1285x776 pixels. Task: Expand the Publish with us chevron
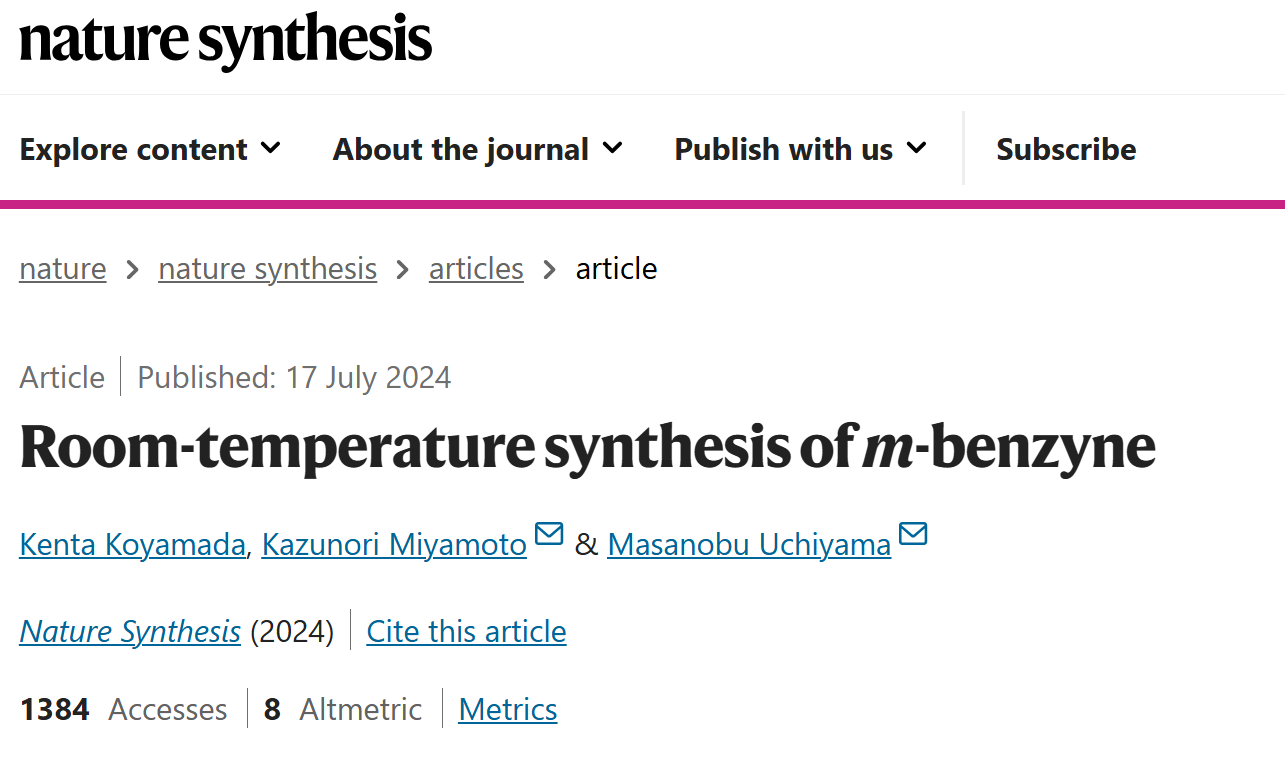coord(917,149)
